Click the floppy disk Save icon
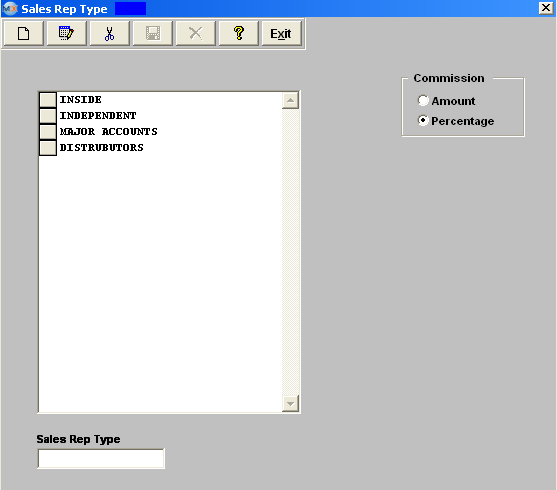 (x=153, y=33)
